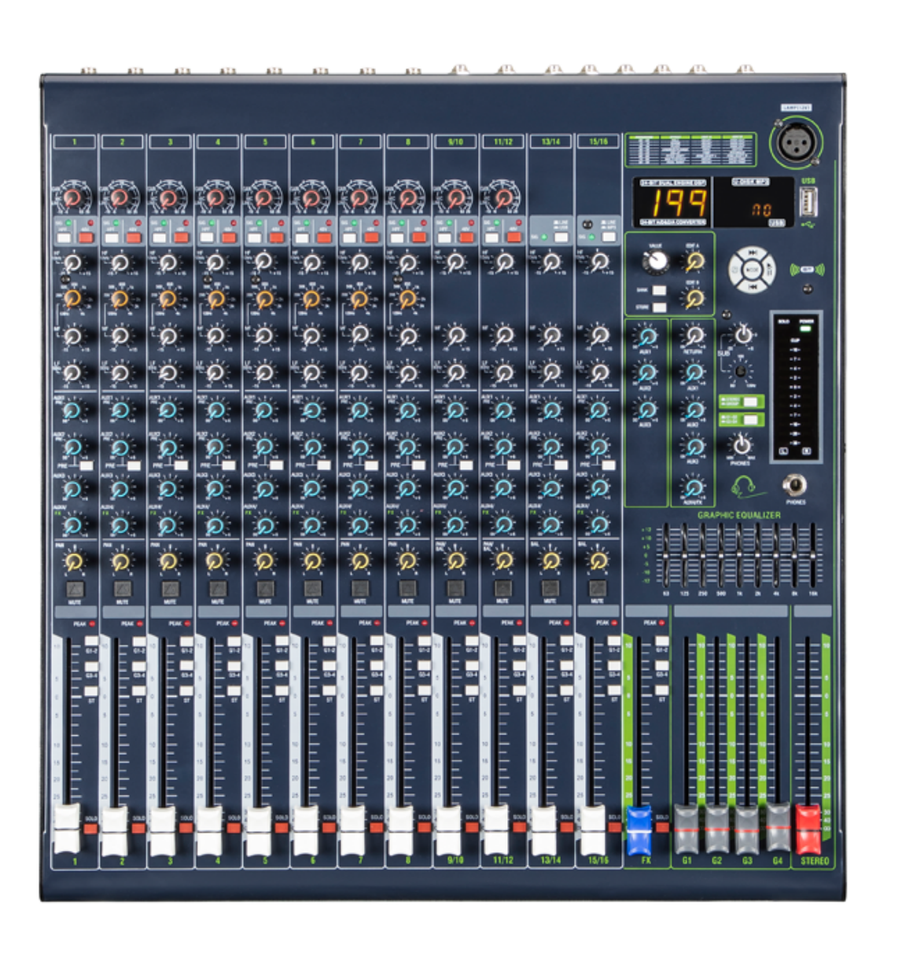Tap the play/pause button on media pad

click(770, 269)
